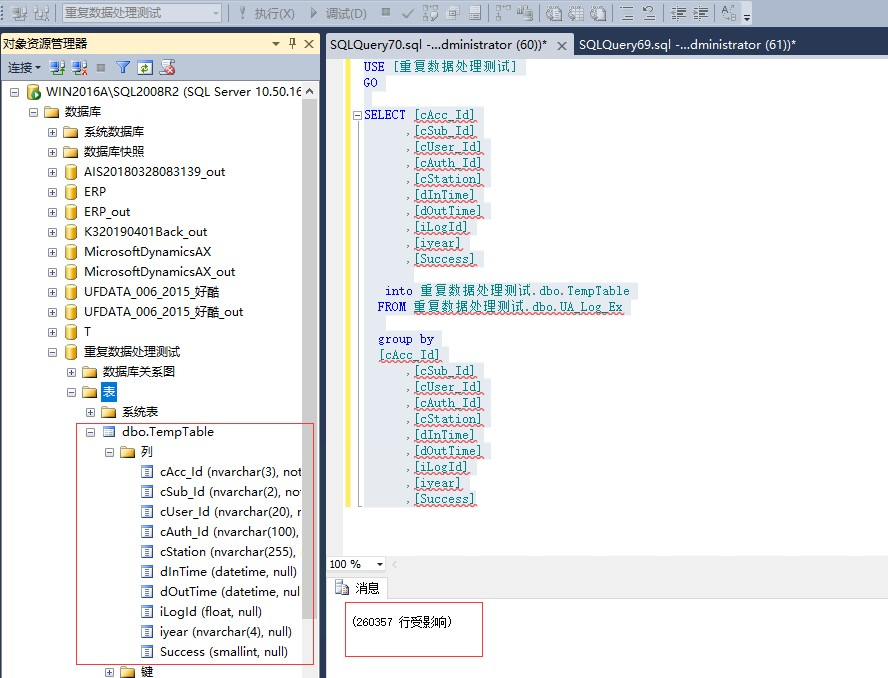
Task: Click the Filter funnel icon in Object Explorer
Action: point(123,68)
